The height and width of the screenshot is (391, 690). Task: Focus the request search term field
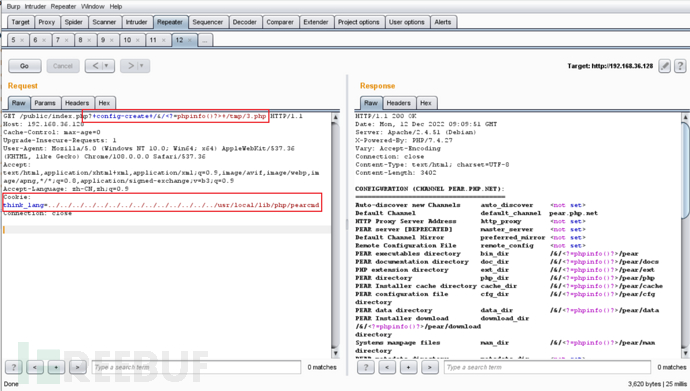point(196,367)
